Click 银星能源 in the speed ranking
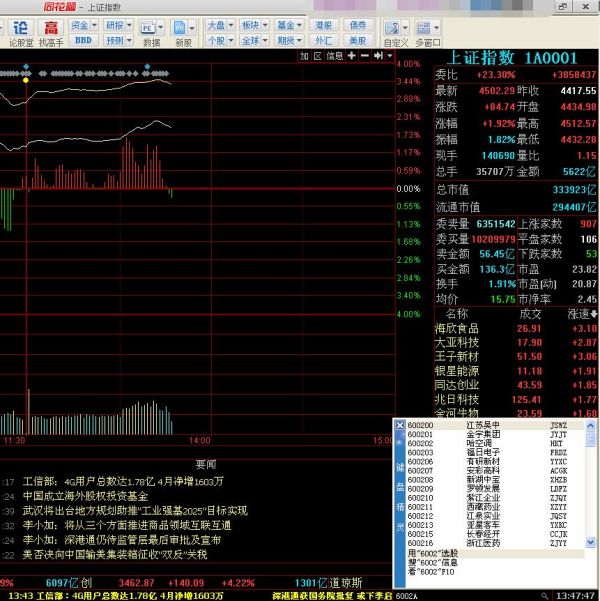This screenshot has height=601, width=600. pos(457,371)
